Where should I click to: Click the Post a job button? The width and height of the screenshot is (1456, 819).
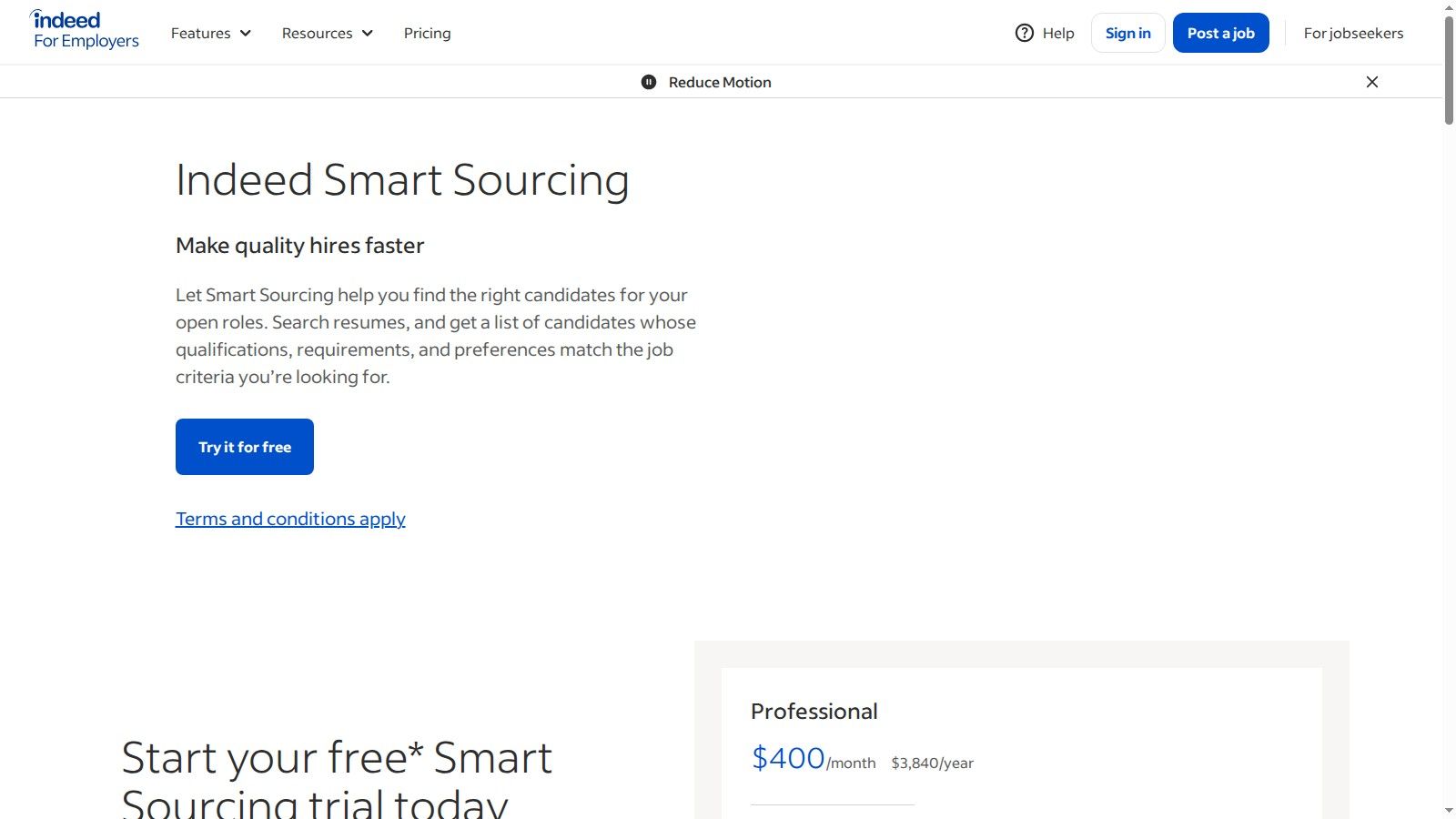1220,33
